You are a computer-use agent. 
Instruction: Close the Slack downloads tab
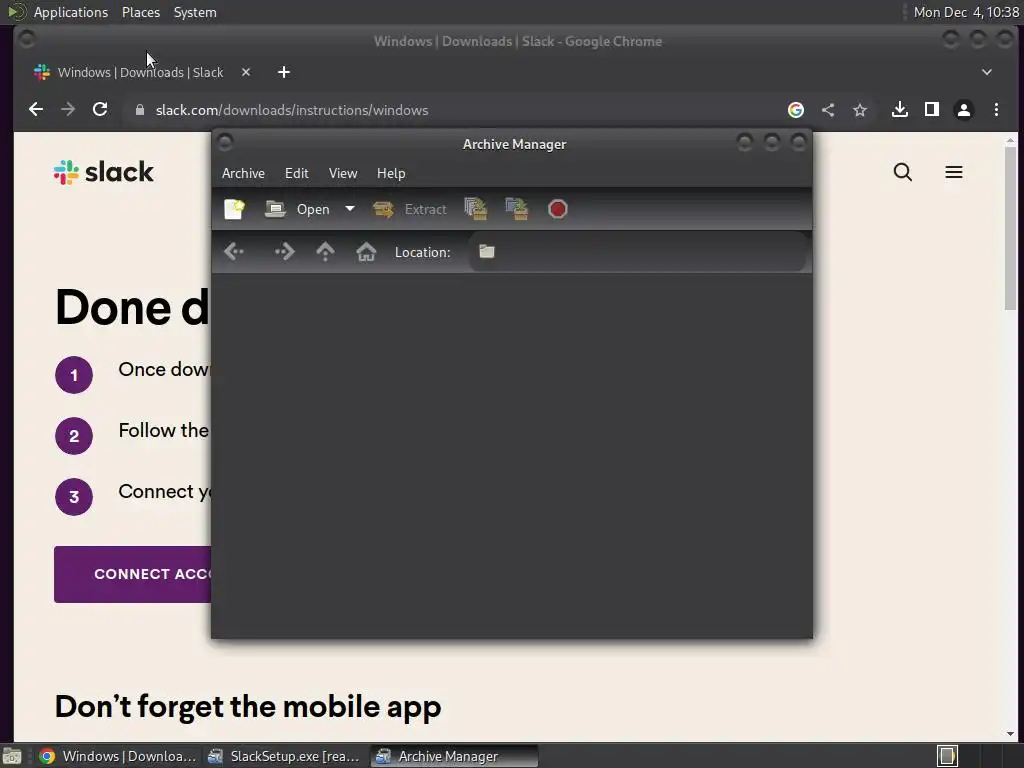246,72
